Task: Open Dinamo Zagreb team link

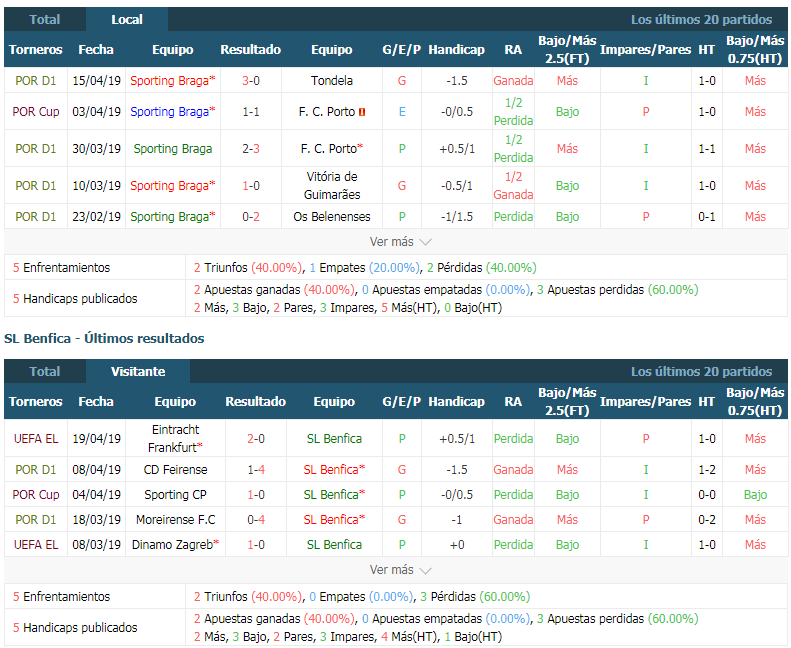Action: [x=175, y=545]
